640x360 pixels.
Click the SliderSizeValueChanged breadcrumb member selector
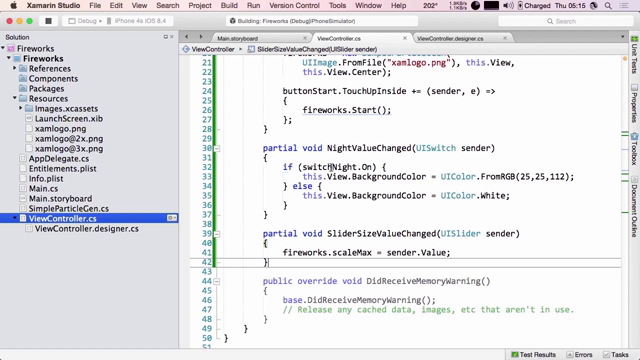point(313,49)
